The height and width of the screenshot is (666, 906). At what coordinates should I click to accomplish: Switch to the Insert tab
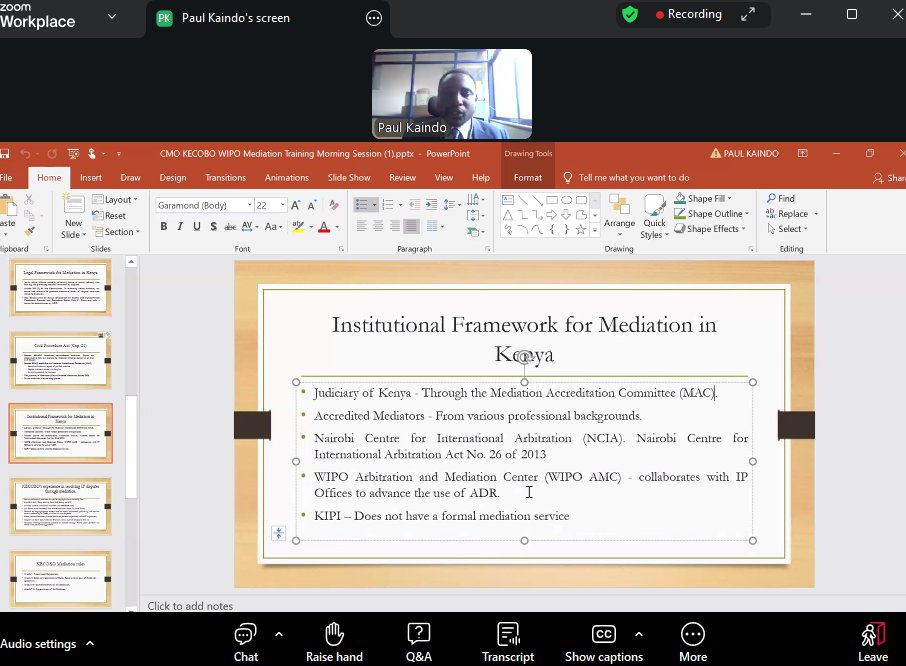(x=91, y=178)
